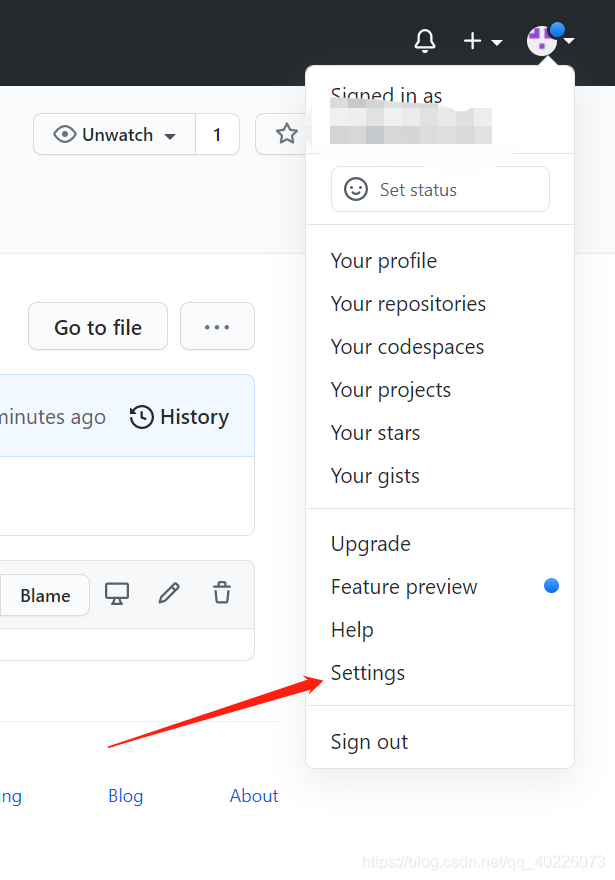Click the plus create-new icon

click(472, 40)
